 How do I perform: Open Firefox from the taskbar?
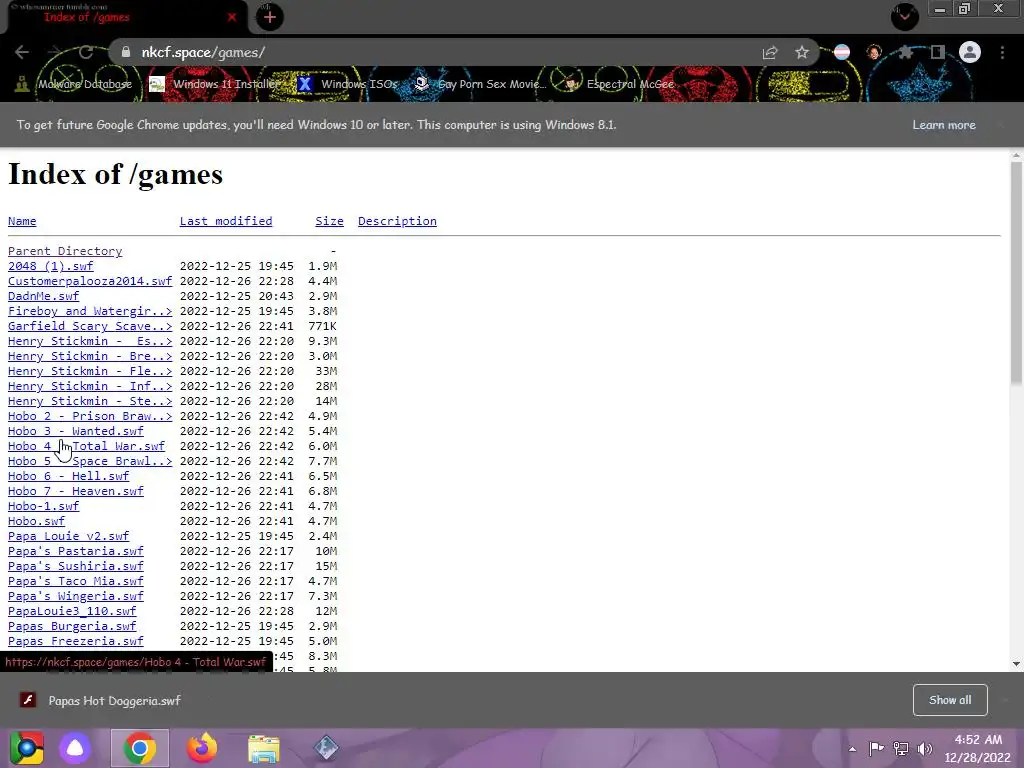coord(202,748)
